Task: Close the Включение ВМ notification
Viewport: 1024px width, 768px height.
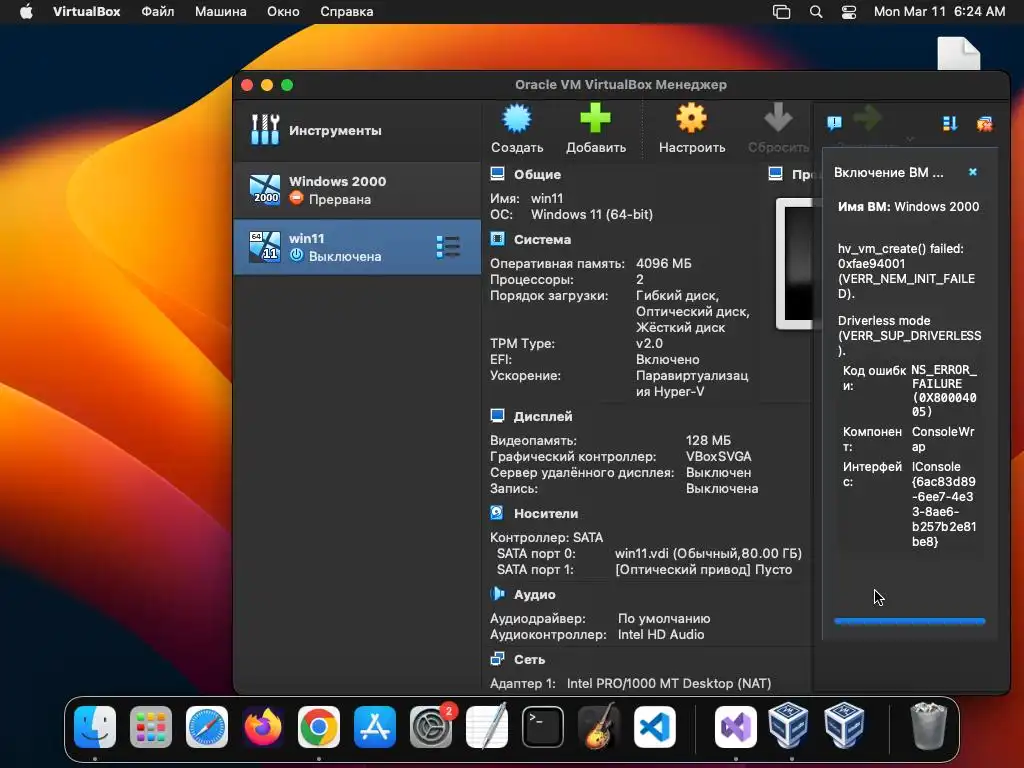Action: click(x=972, y=172)
